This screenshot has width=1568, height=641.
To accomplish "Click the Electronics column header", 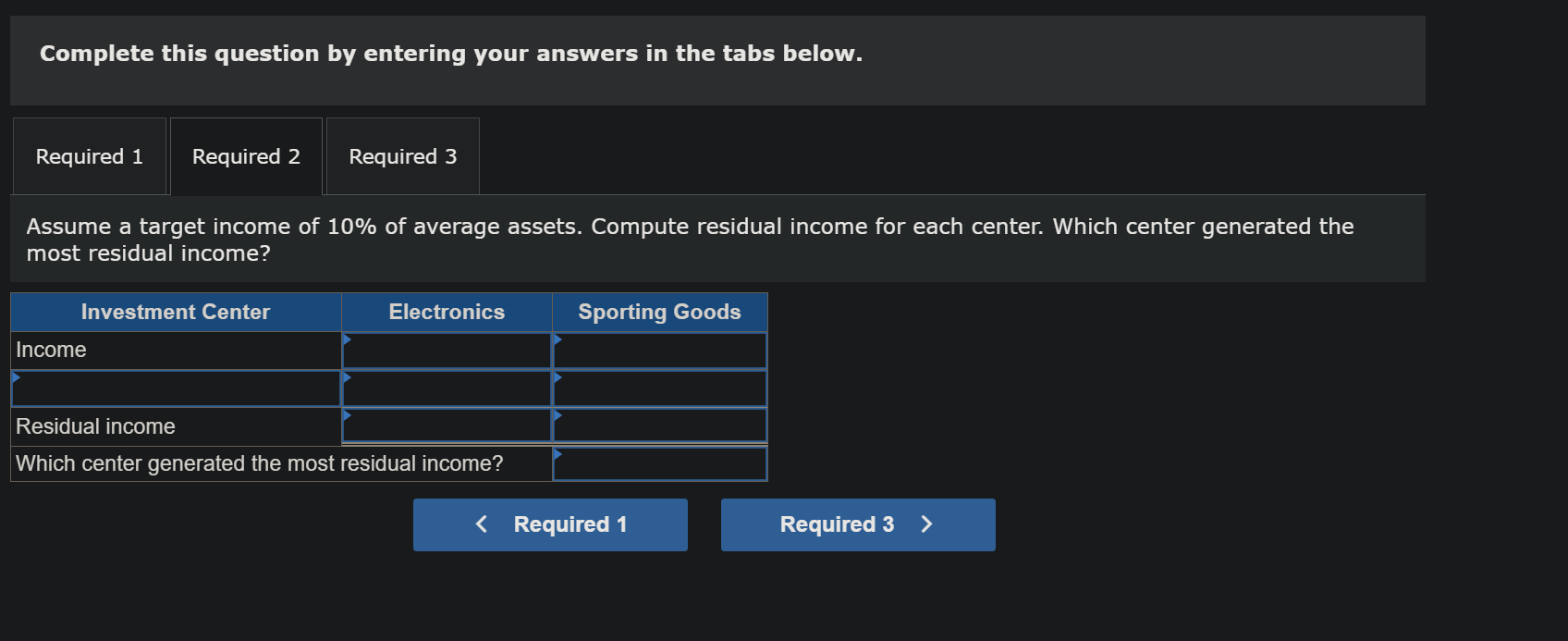I will tap(447, 312).
